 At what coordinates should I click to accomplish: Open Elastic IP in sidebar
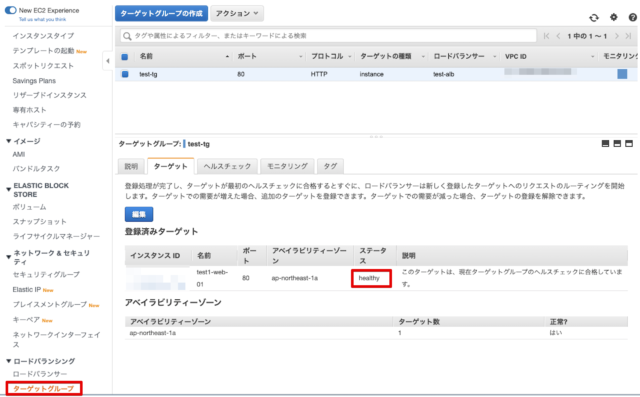tap(27, 289)
